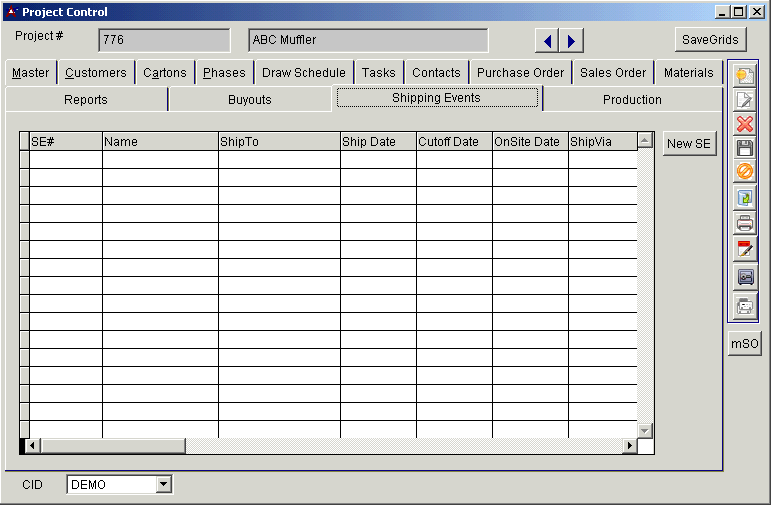Screen dimensions: 771x505
Task: Click the new record icon in side toolbar
Action: (744, 76)
